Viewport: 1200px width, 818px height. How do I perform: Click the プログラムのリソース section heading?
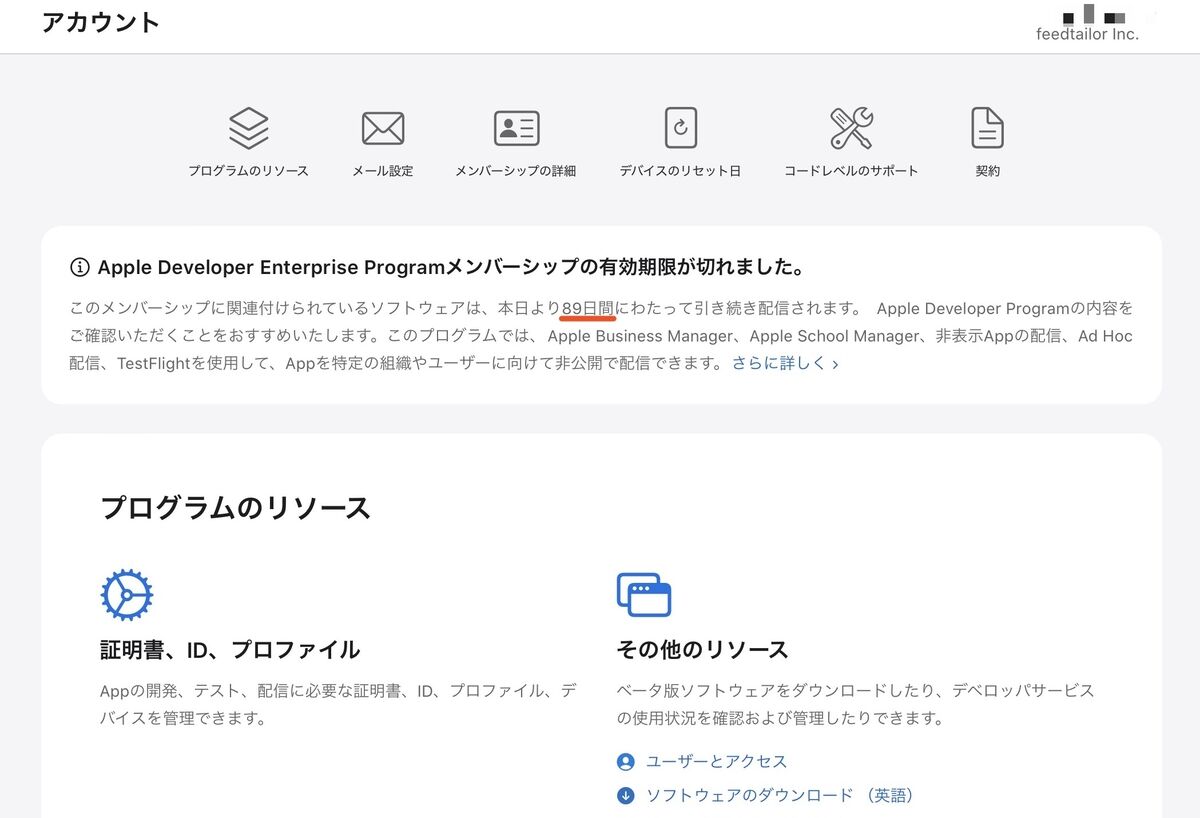(236, 508)
